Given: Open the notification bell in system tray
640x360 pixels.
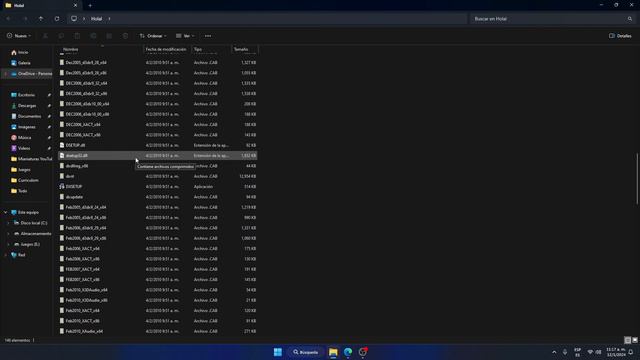Looking at the screenshot, I should tap(631, 352).
